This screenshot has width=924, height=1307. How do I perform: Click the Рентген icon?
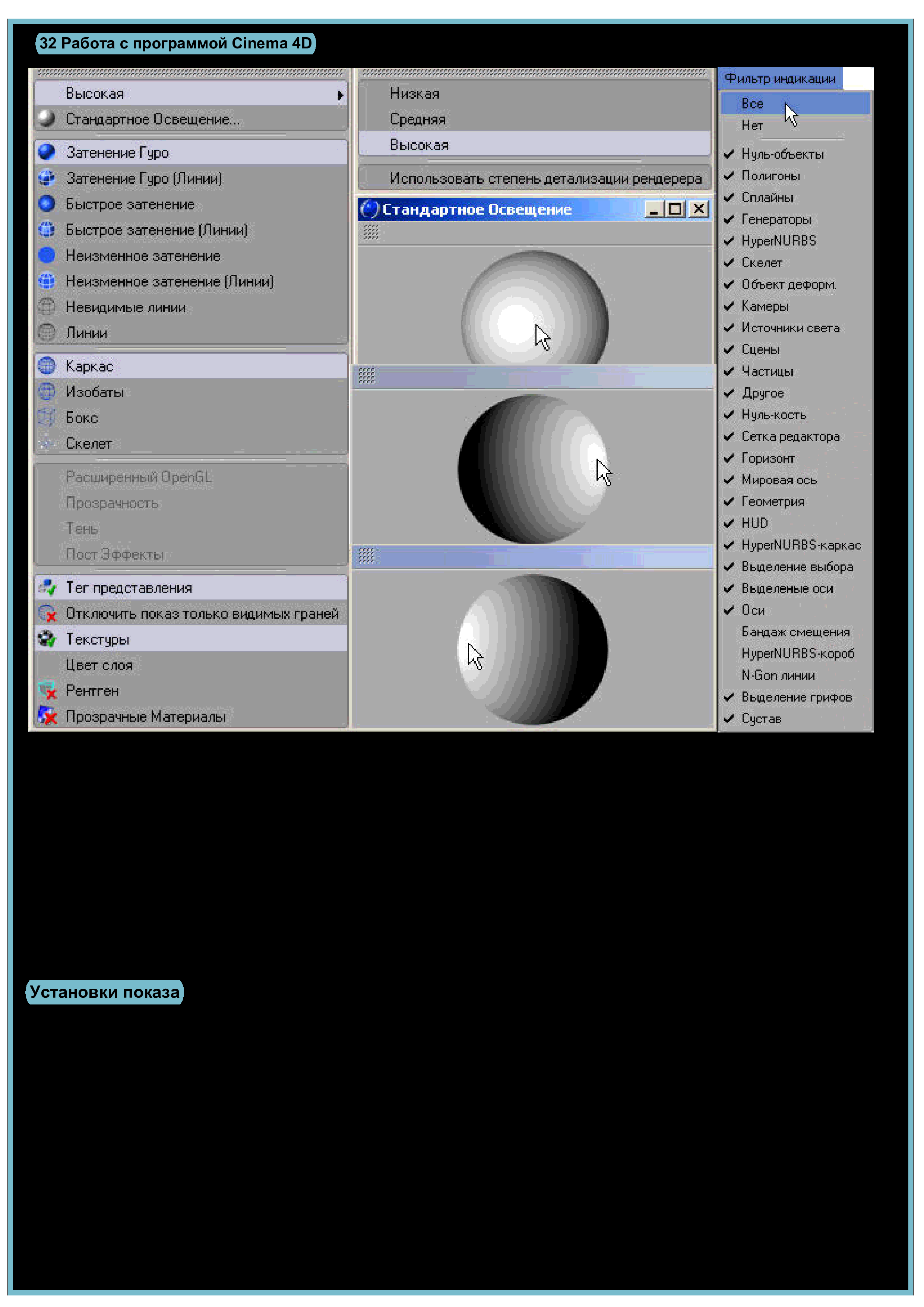(47, 690)
